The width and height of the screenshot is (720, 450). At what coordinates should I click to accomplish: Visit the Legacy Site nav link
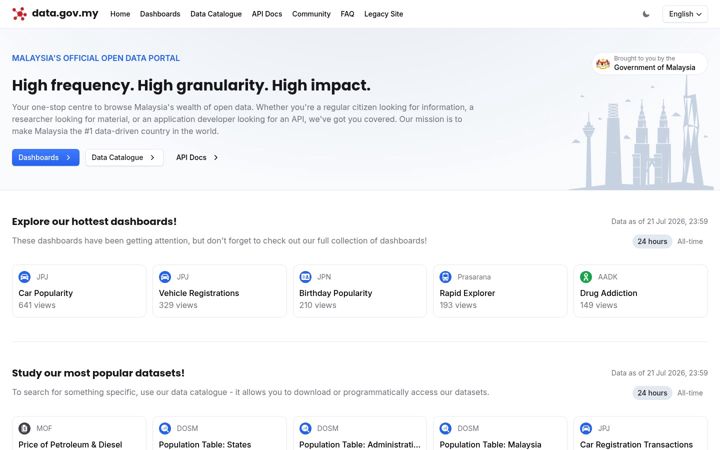click(x=383, y=14)
